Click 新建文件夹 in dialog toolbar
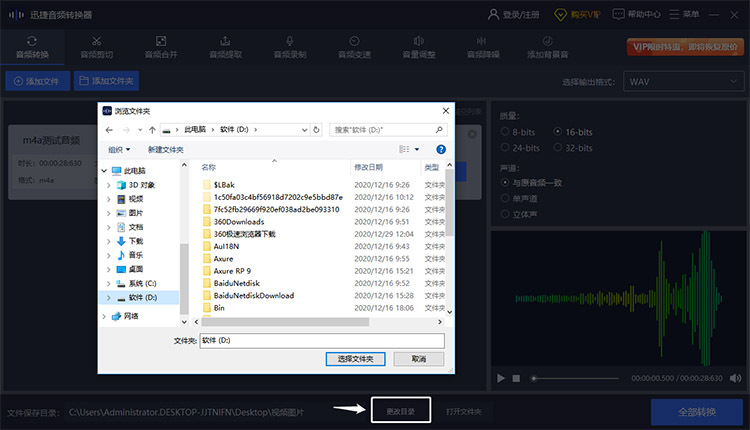The width and height of the screenshot is (750, 430). pyautogui.click(x=165, y=150)
